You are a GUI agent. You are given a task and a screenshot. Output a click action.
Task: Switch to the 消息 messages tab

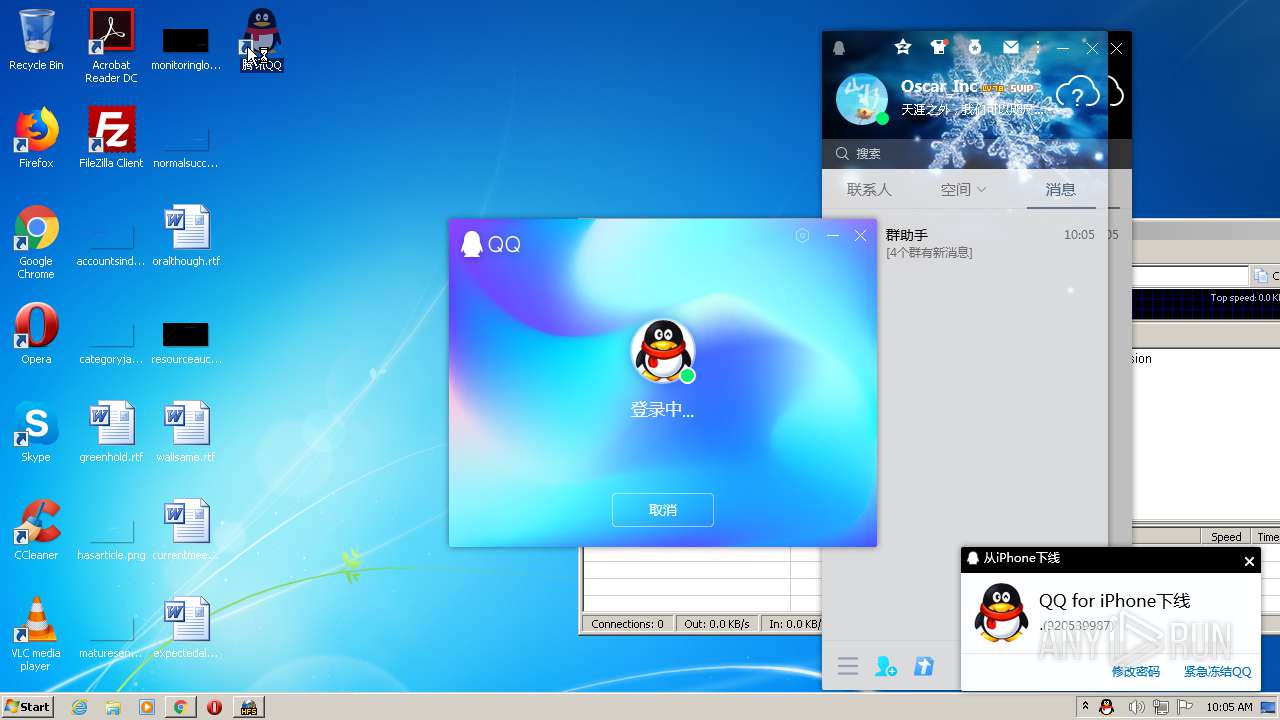pos(1061,189)
